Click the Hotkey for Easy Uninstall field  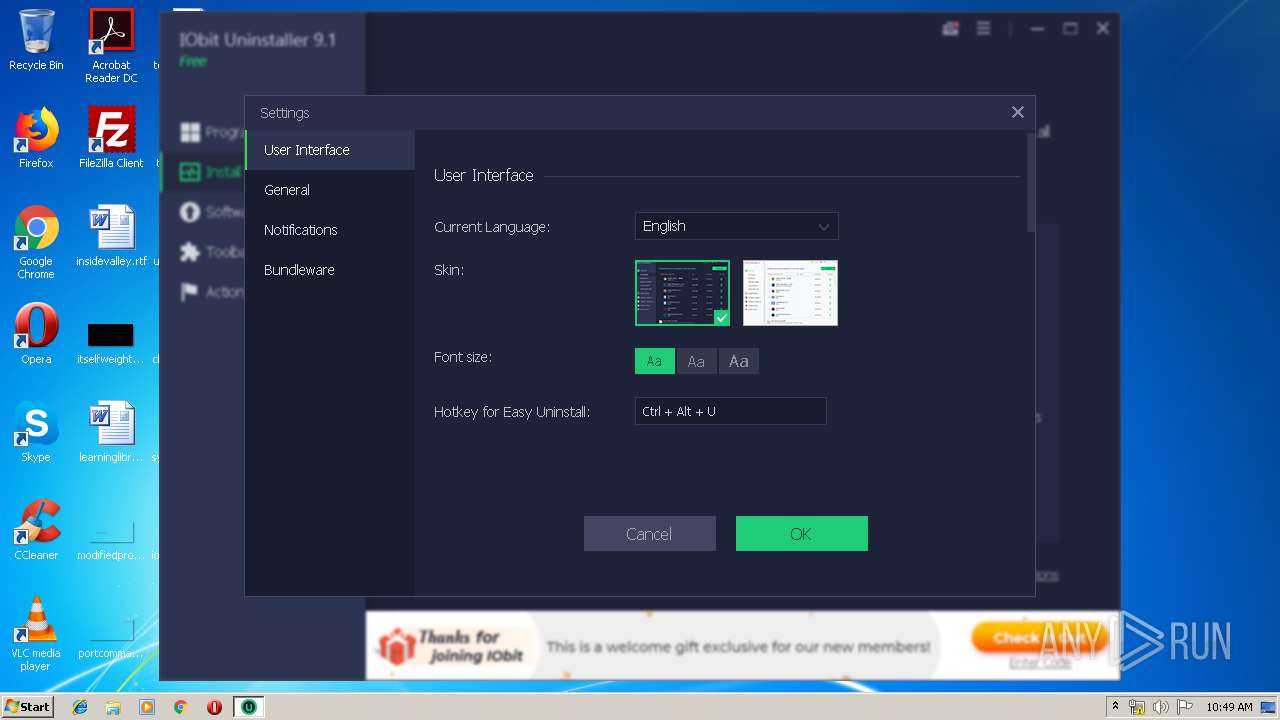(730, 411)
